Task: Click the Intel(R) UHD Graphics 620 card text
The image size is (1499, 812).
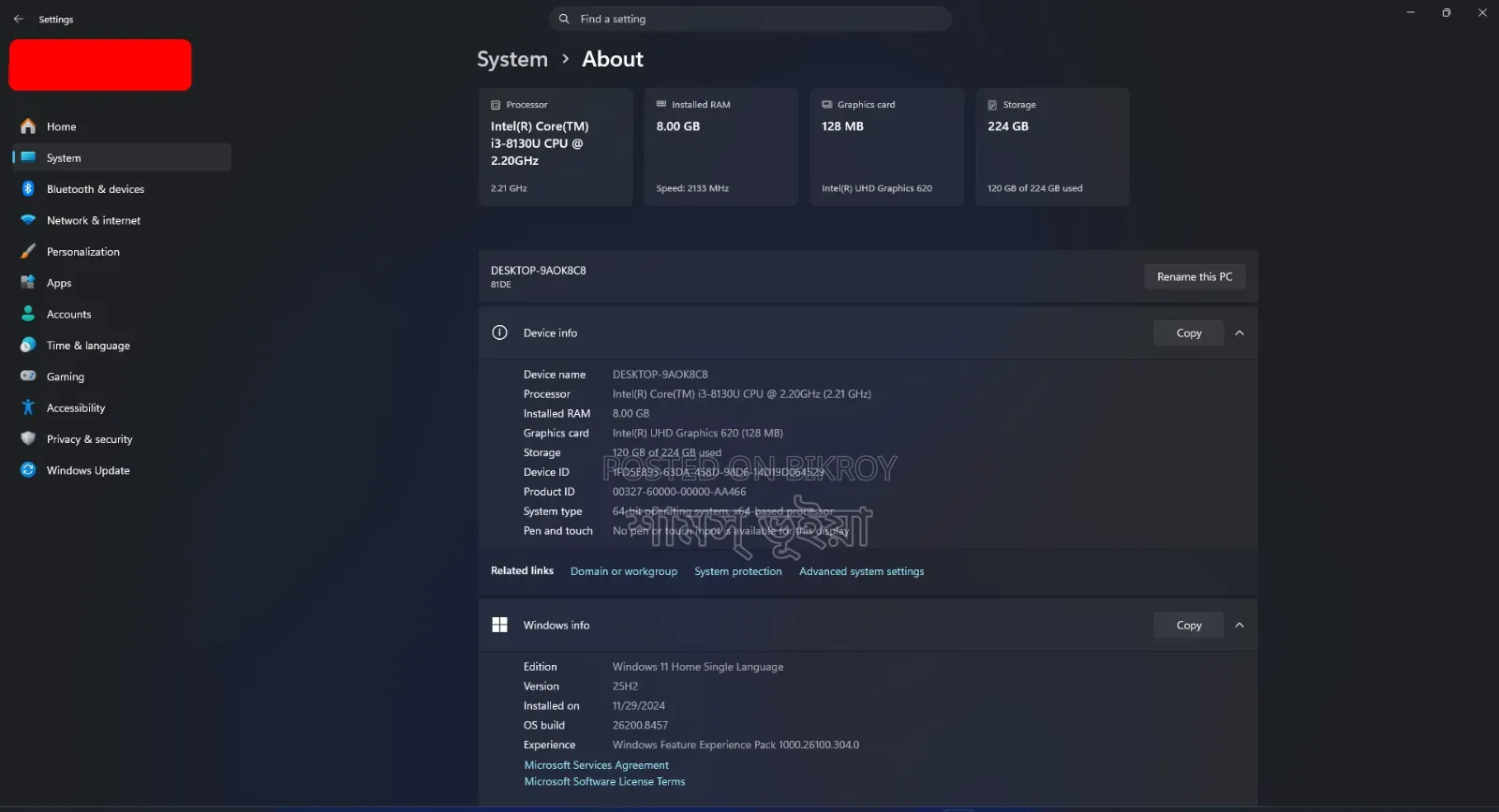Action: tap(877, 188)
